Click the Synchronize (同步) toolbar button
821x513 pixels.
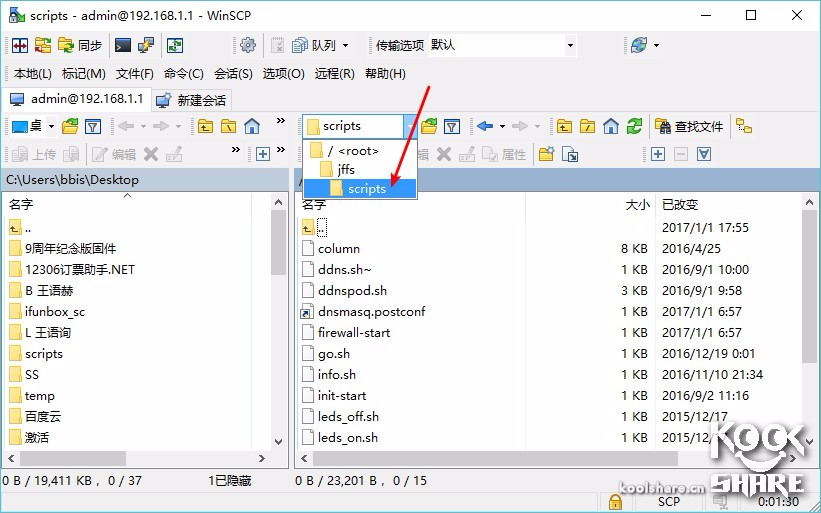(x=80, y=45)
